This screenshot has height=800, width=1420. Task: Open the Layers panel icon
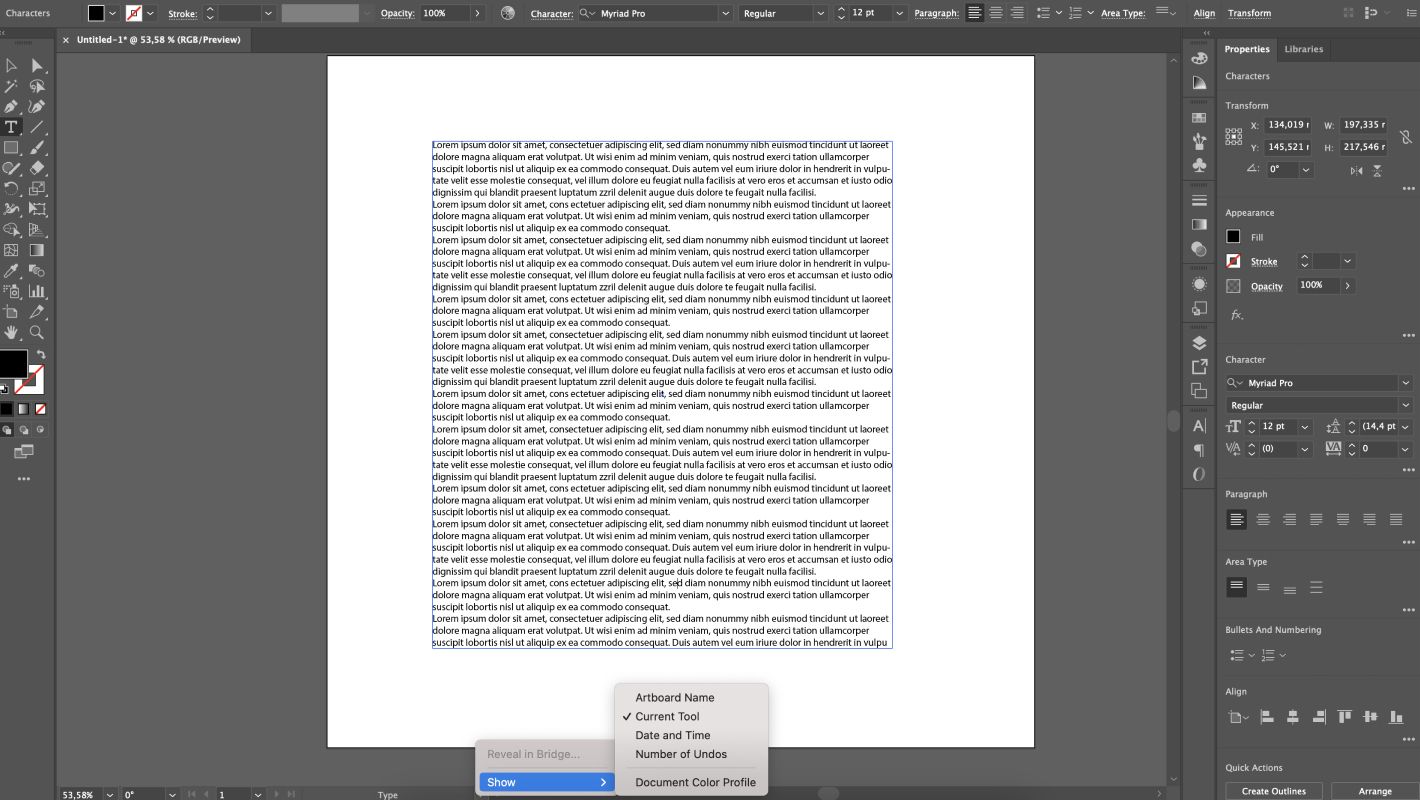pyautogui.click(x=1200, y=343)
